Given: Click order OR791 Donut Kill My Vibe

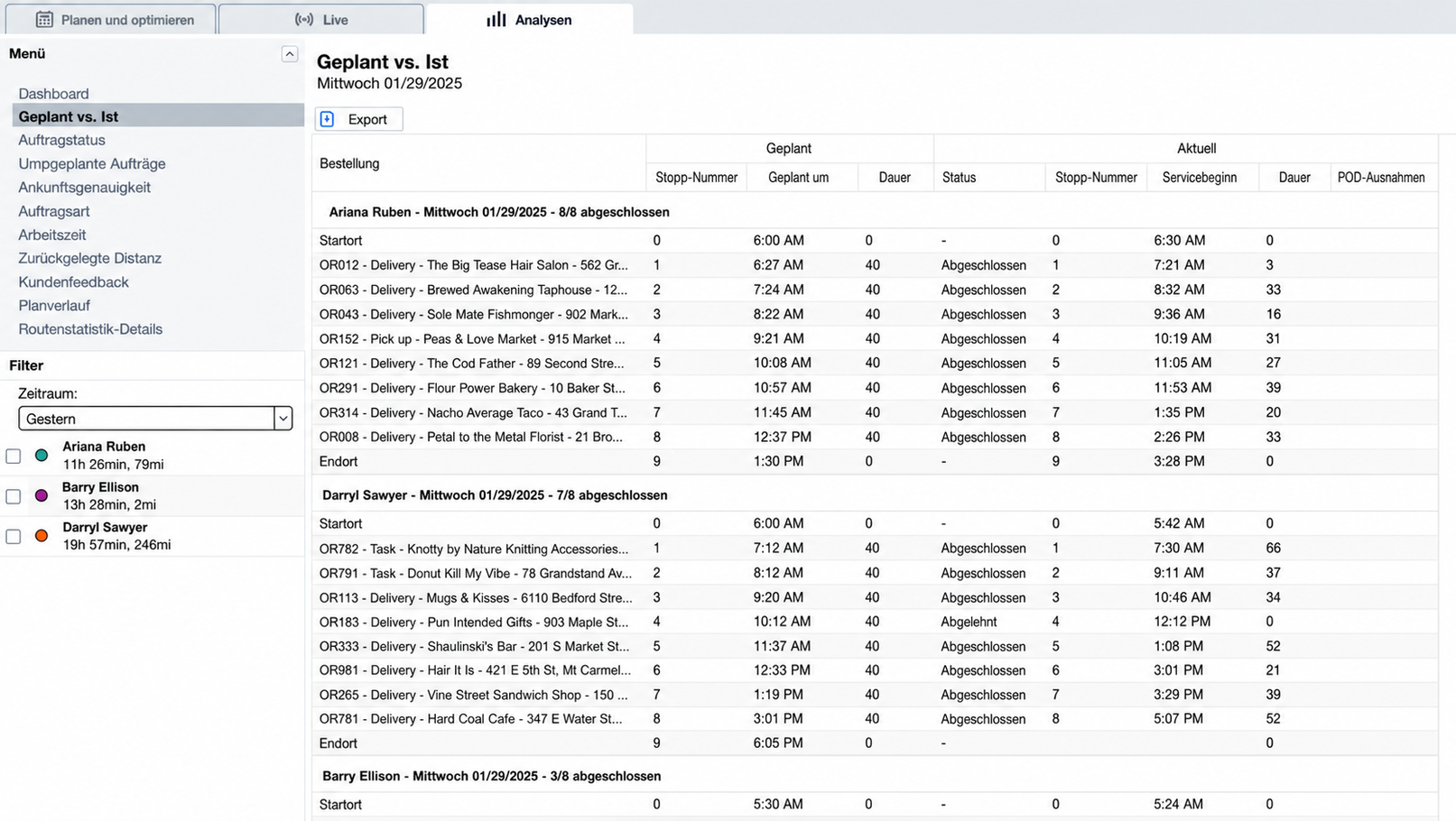Looking at the screenshot, I should (x=476, y=573).
